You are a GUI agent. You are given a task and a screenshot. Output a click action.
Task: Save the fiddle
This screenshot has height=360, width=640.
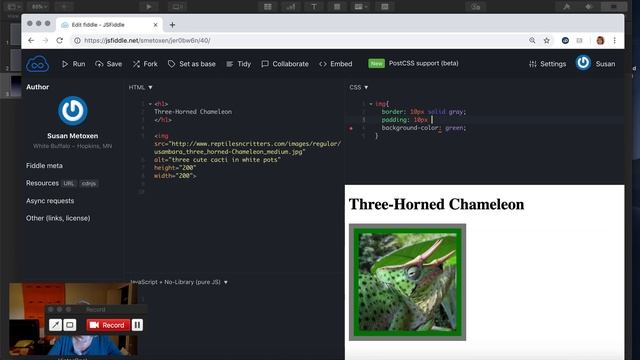[109, 64]
